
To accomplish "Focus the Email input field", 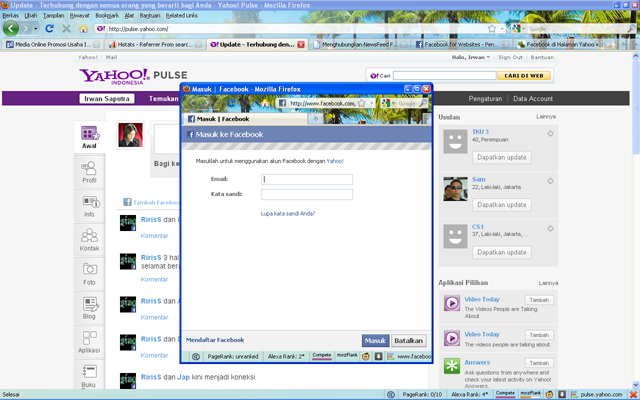I will pyautogui.click(x=307, y=180).
